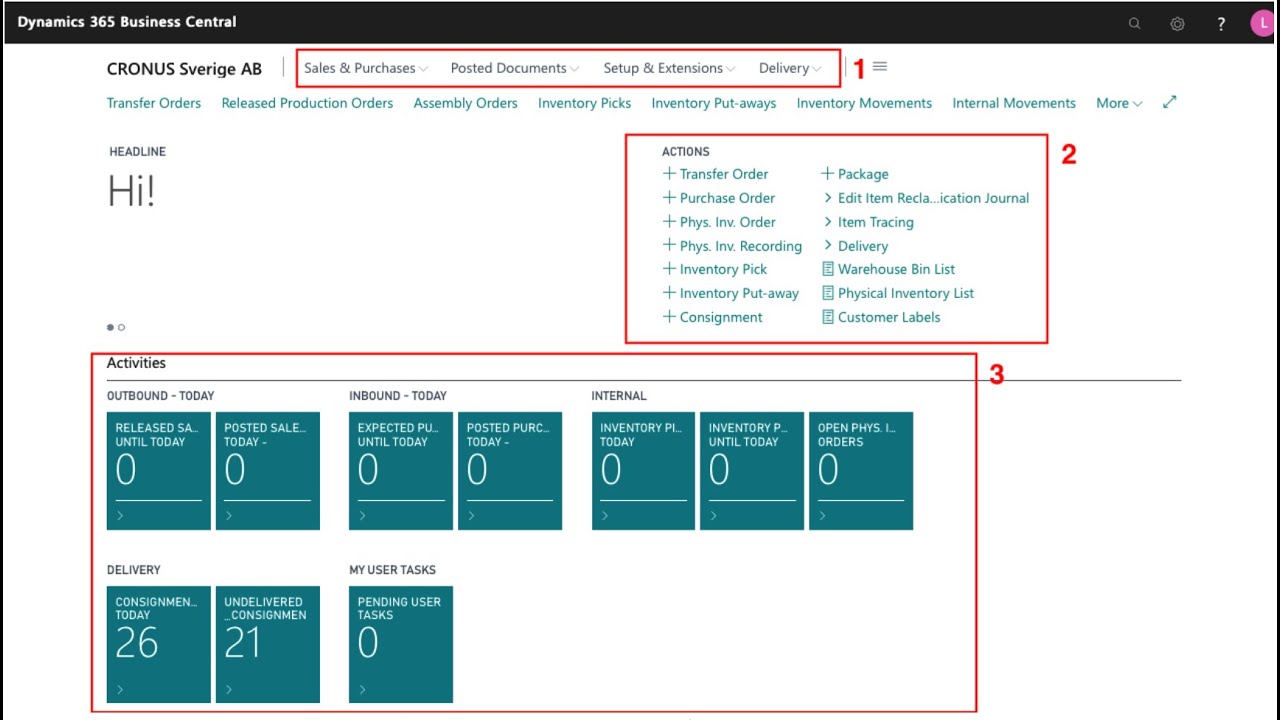Expand the Sales & Purchases menu
The image size is (1280, 720).
click(x=366, y=68)
